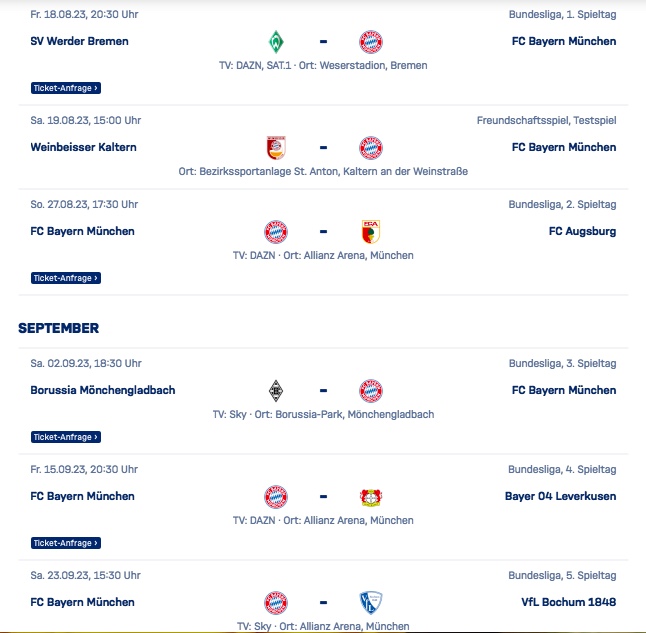The width and height of the screenshot is (646, 633).
Task: Click the Weinbeisser Kaltern club logo
Action: coord(276,148)
